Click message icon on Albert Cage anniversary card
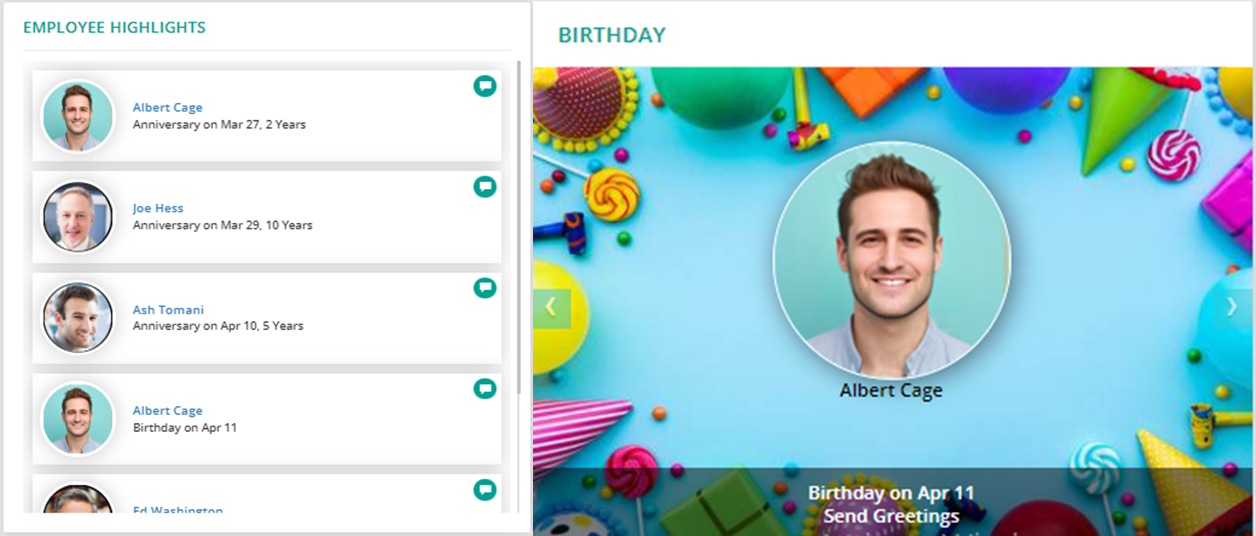This screenshot has width=1256, height=536. [x=485, y=86]
